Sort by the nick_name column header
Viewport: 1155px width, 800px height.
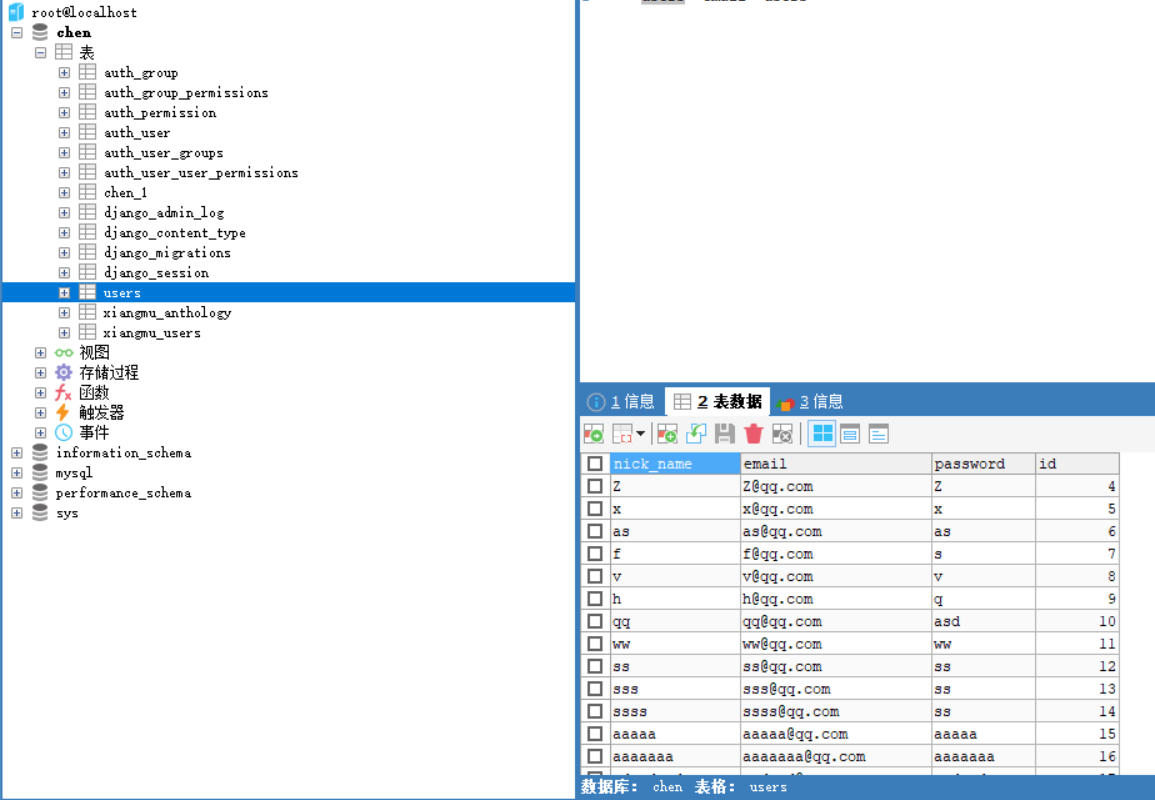coord(675,463)
